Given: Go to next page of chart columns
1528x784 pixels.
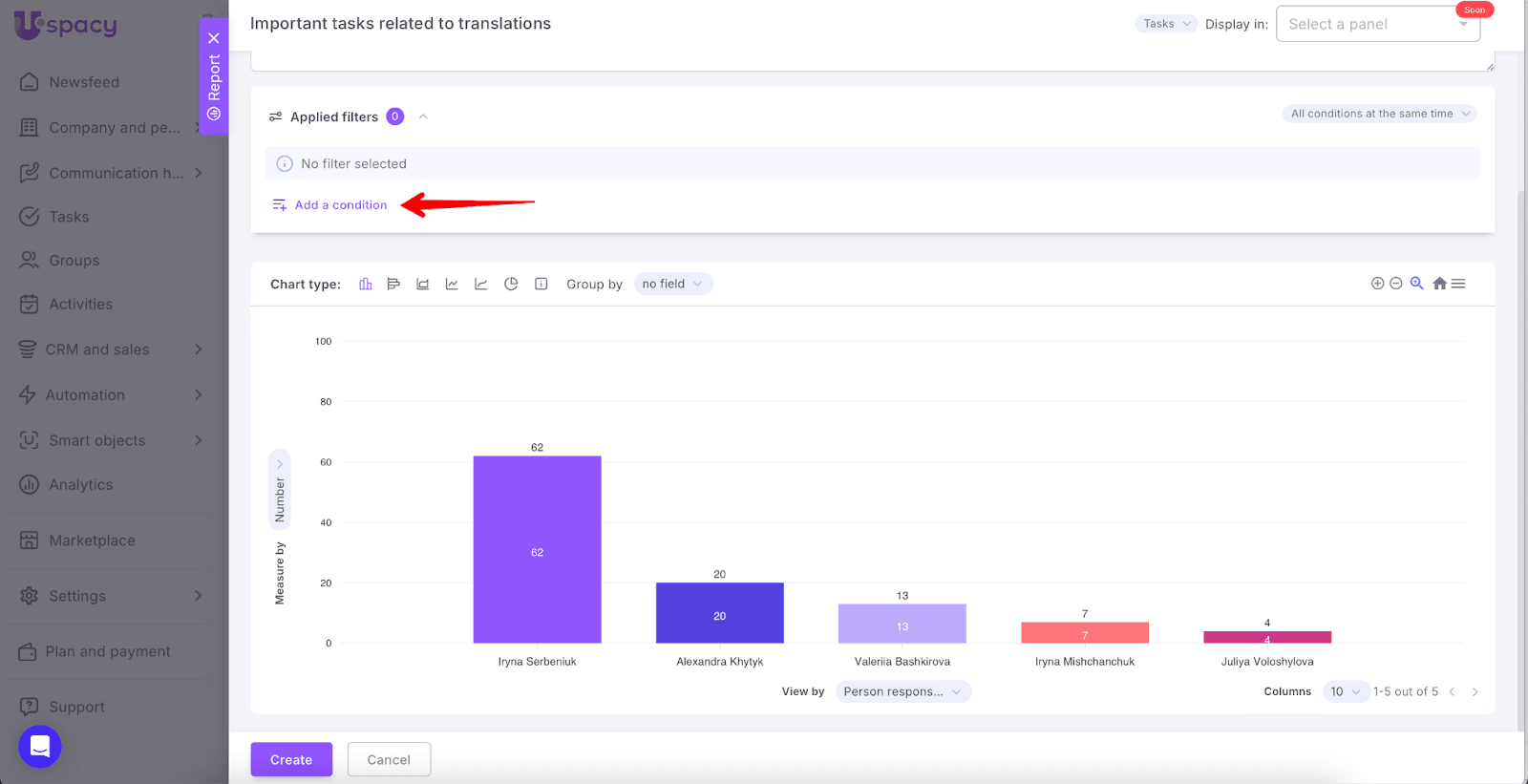Looking at the screenshot, I should pyautogui.click(x=1475, y=691).
